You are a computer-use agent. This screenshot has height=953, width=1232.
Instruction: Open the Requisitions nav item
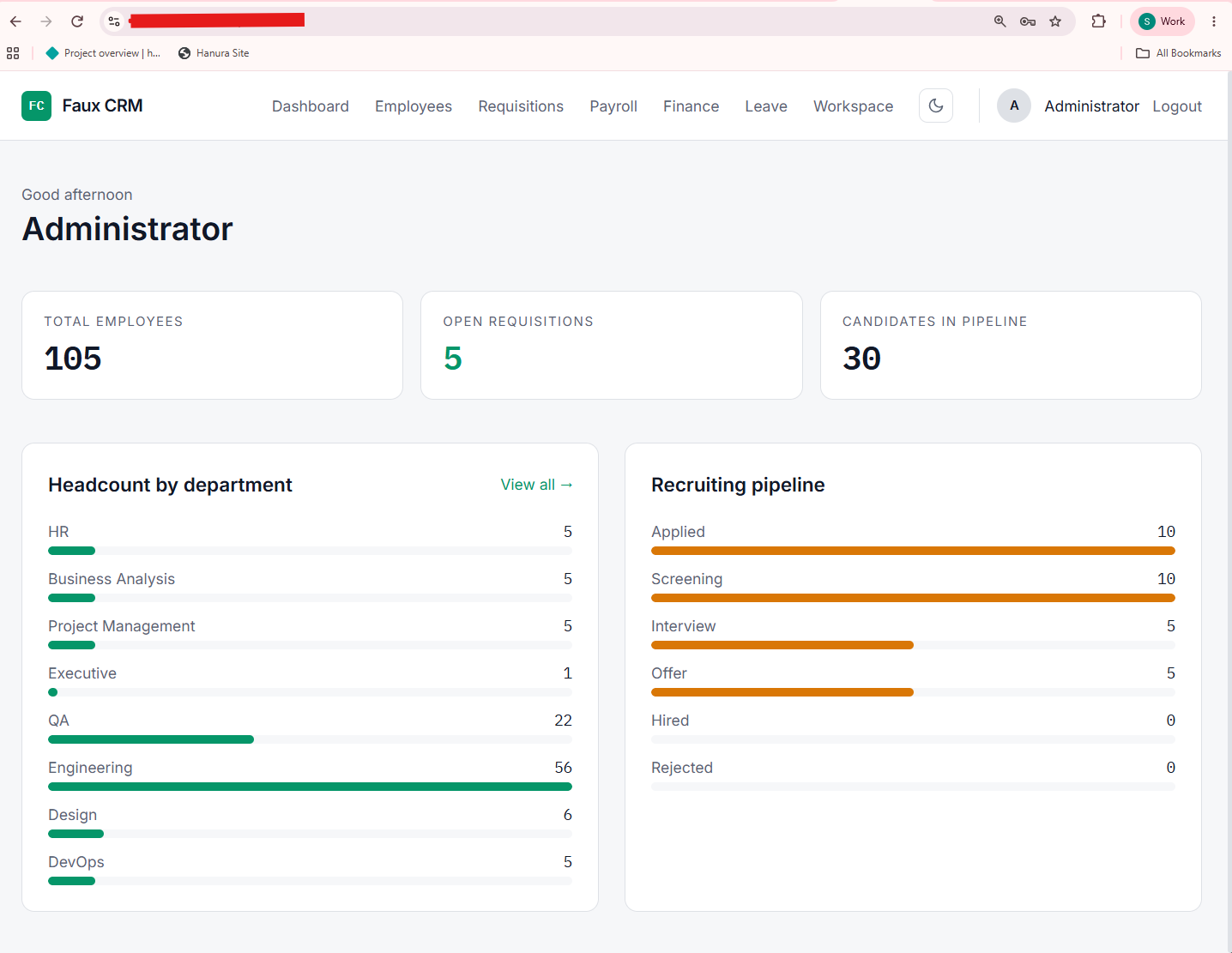click(x=521, y=106)
